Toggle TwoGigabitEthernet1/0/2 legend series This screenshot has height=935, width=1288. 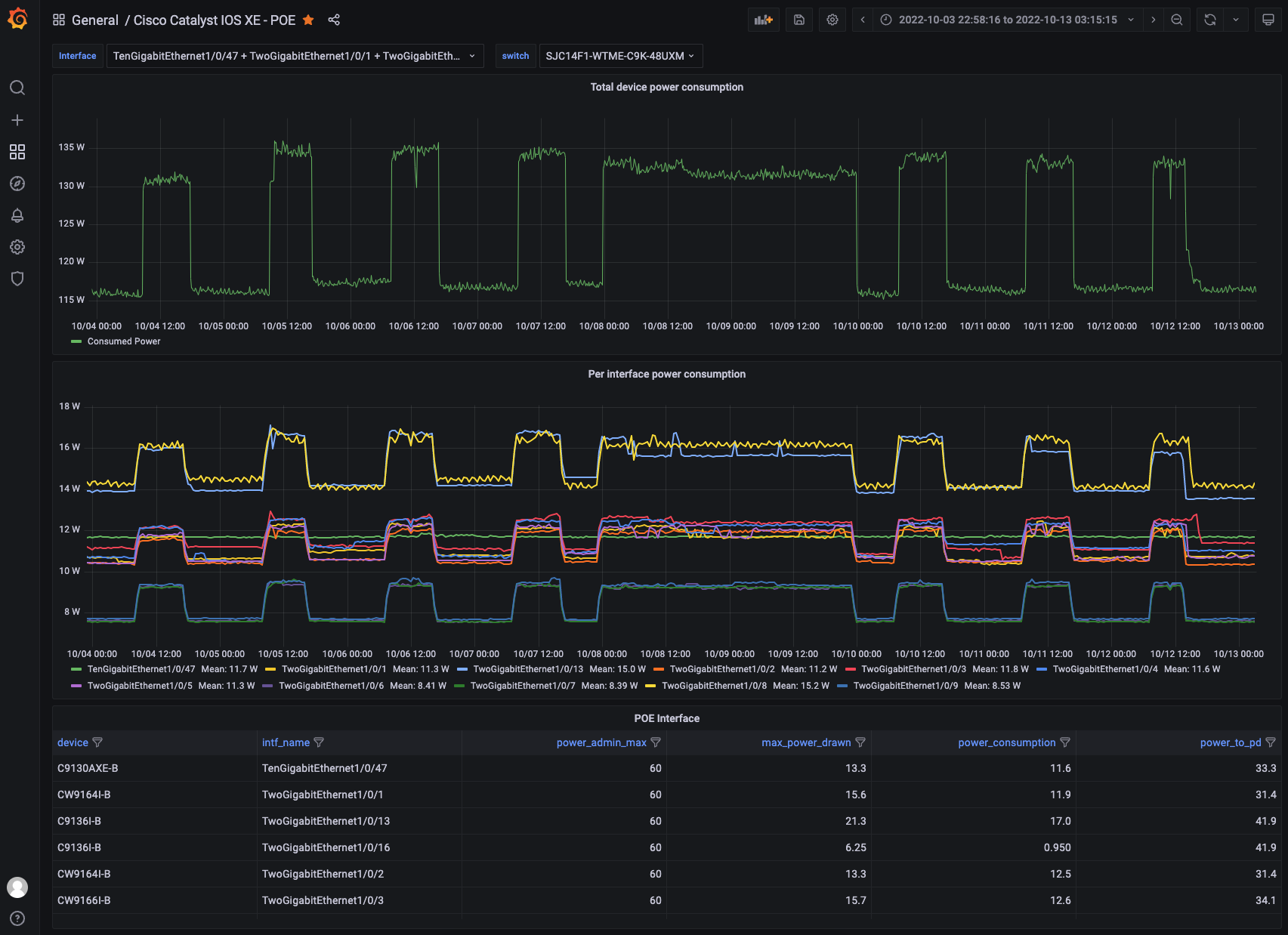click(722, 669)
